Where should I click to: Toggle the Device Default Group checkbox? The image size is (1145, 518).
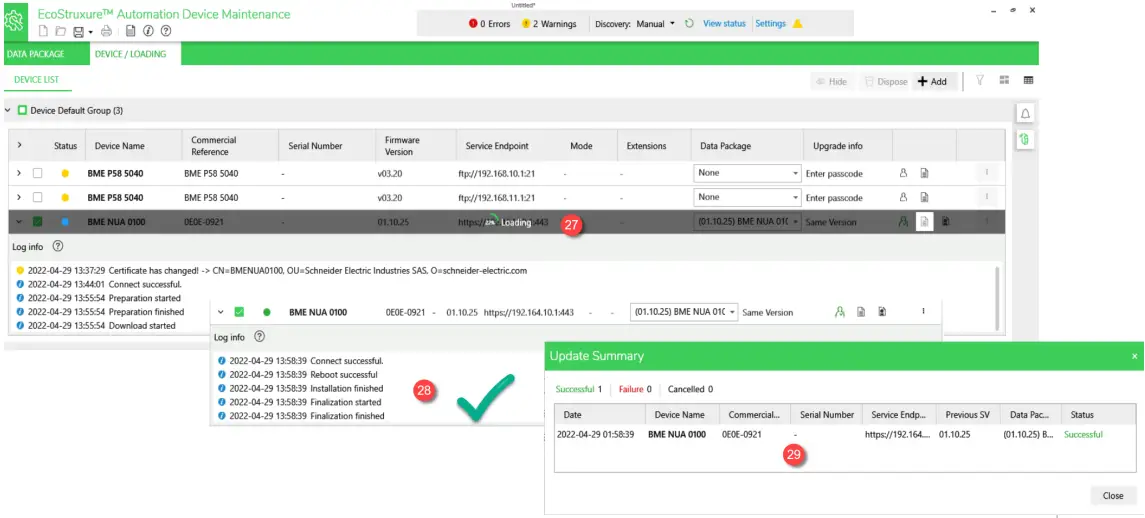23,110
